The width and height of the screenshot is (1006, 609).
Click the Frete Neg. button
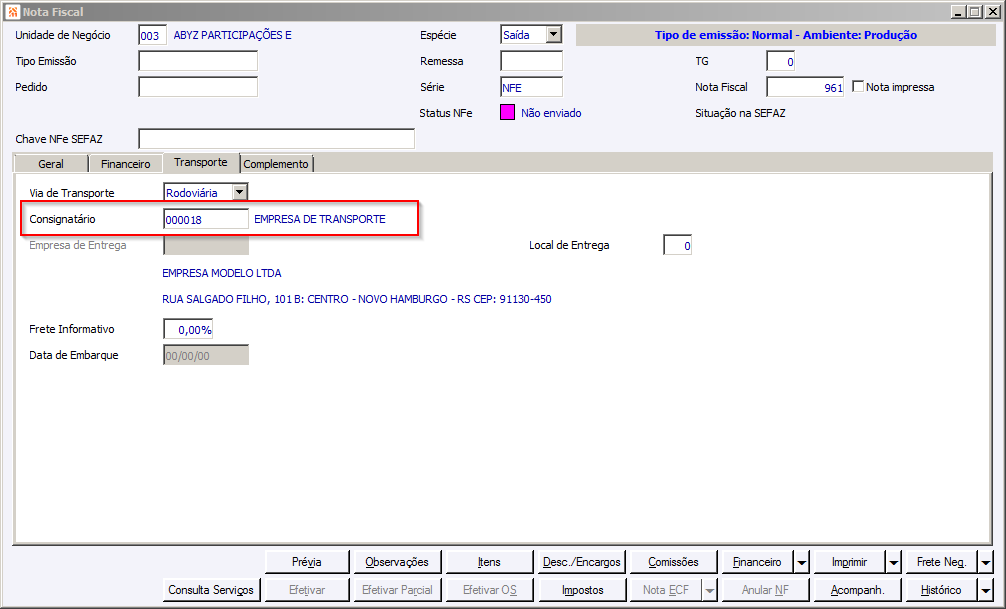tap(941, 562)
